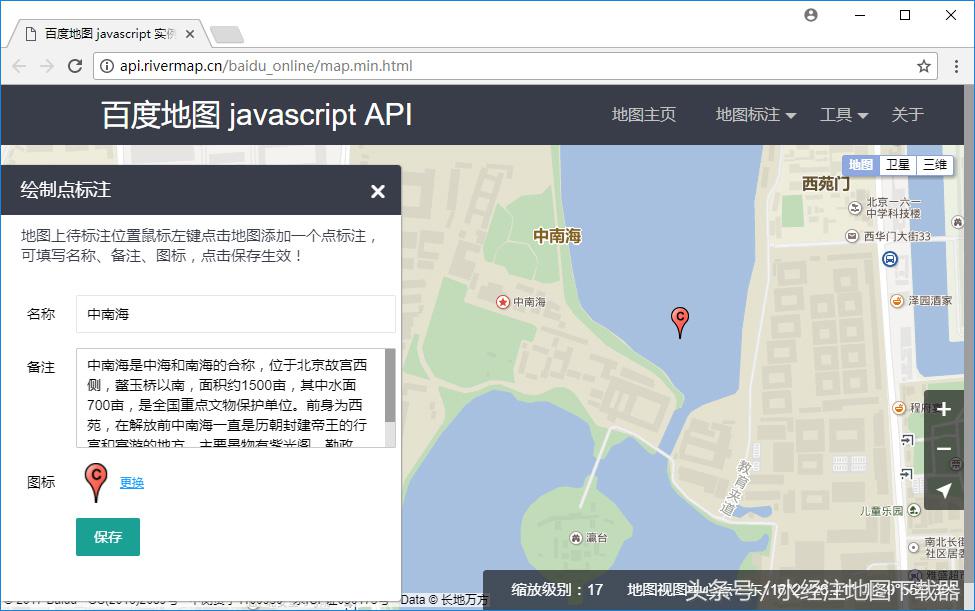This screenshot has width=975, height=611.
Task: Switch map to 卫星 satellite view
Action: point(897,164)
